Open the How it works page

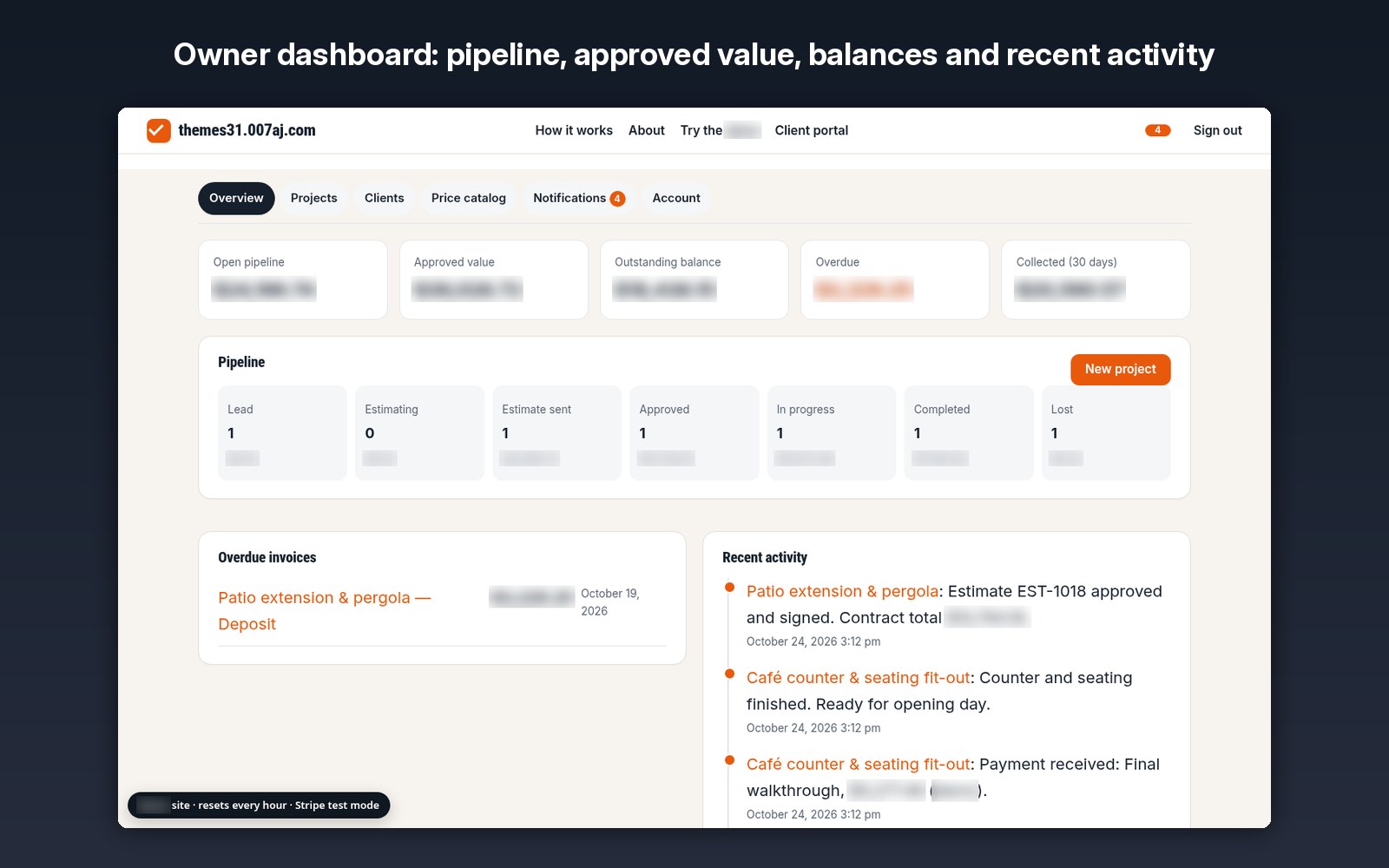pos(574,130)
